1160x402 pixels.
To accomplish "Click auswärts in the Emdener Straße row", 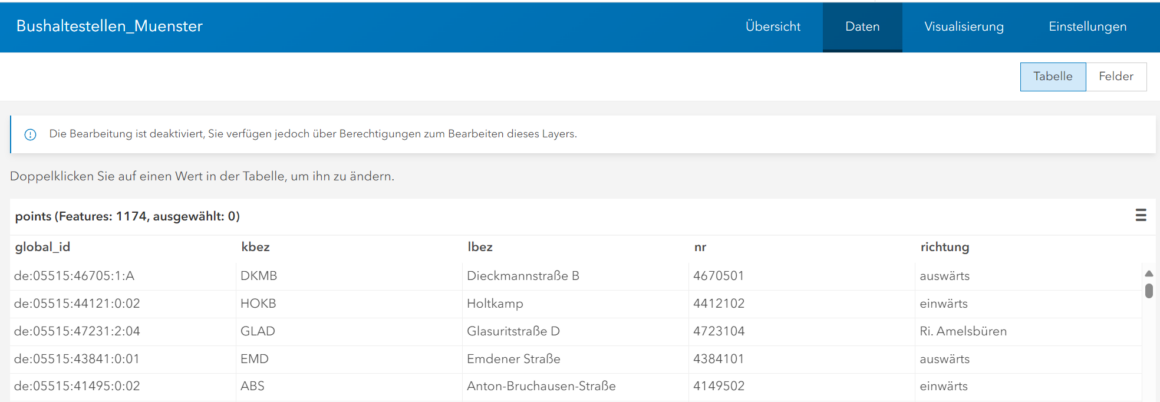I will 1028,359.
